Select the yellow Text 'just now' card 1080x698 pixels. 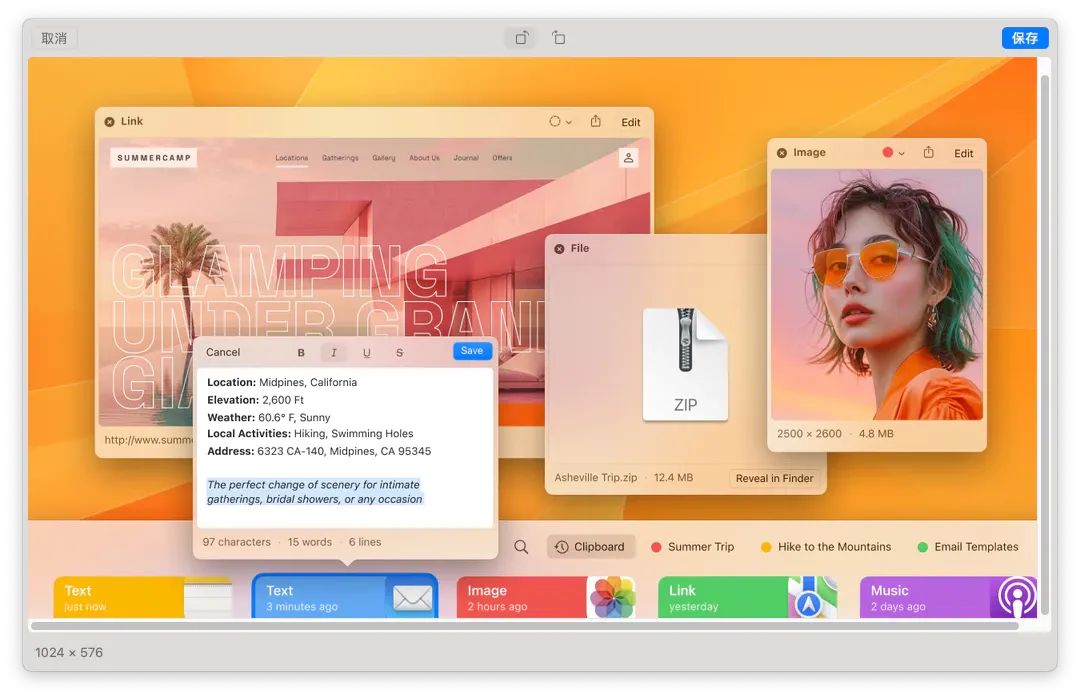click(143, 597)
